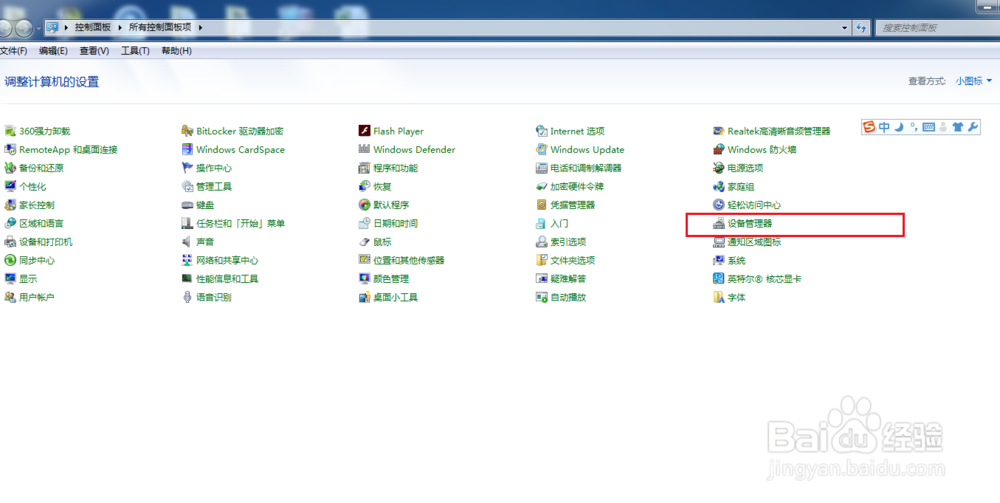Open the 编辑(E) menu
The image size is (1000, 503).
pyautogui.click(x=53, y=51)
